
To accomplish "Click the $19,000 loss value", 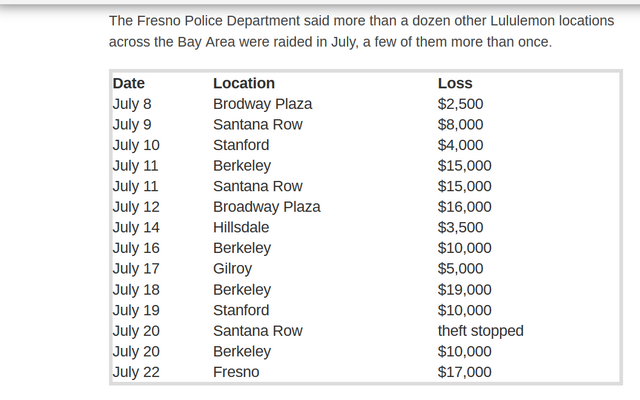I will click(464, 289).
